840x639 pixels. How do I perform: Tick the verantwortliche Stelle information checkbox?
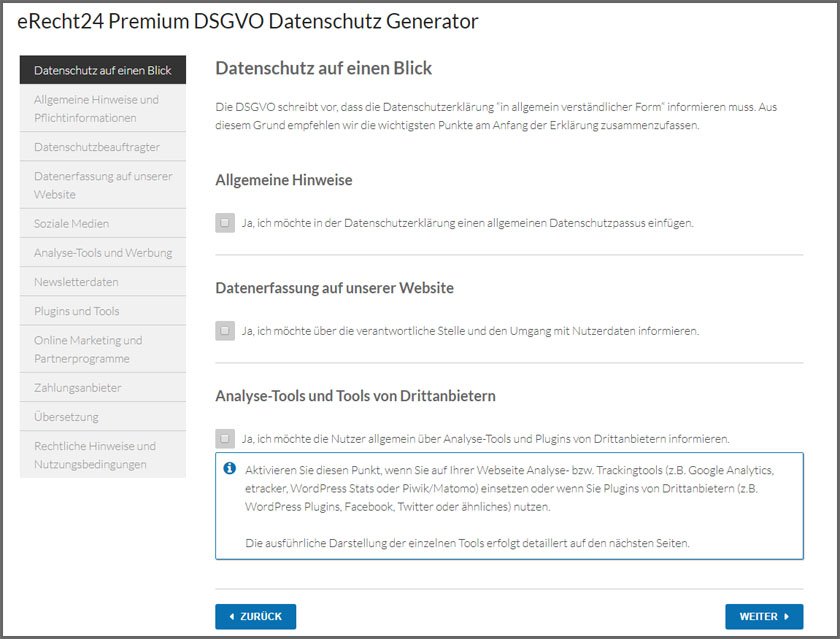(225, 331)
